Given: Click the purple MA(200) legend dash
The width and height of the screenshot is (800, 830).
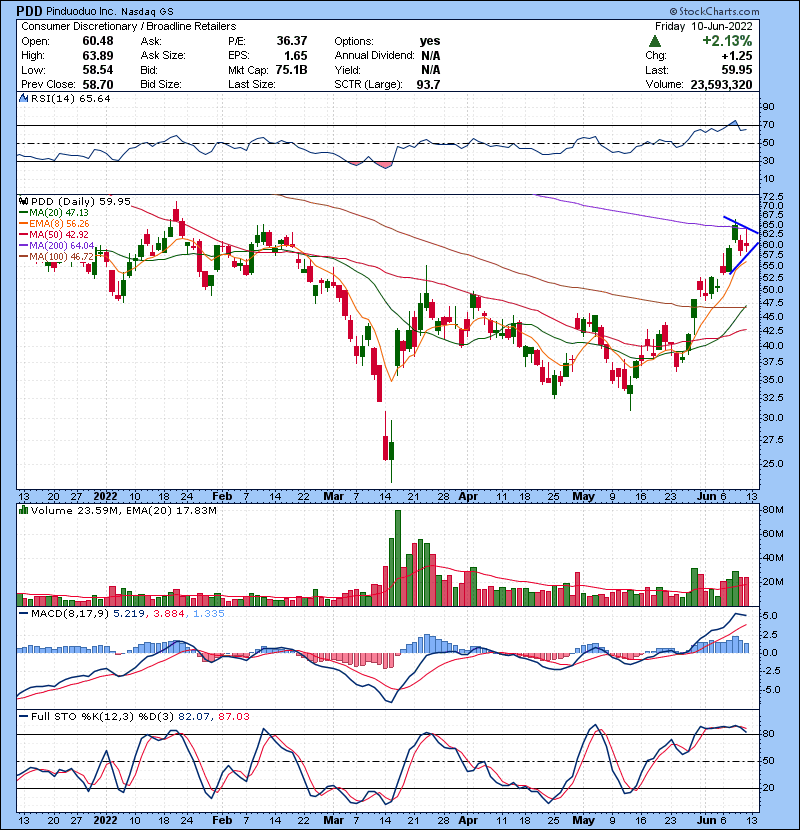Looking at the screenshot, I should tap(24, 246).
